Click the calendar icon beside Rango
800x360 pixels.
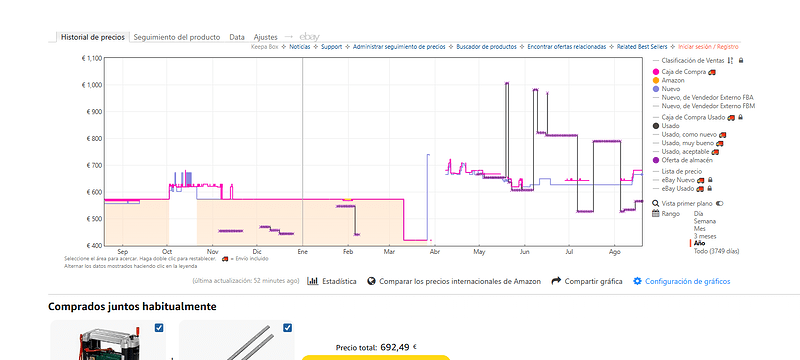point(656,214)
